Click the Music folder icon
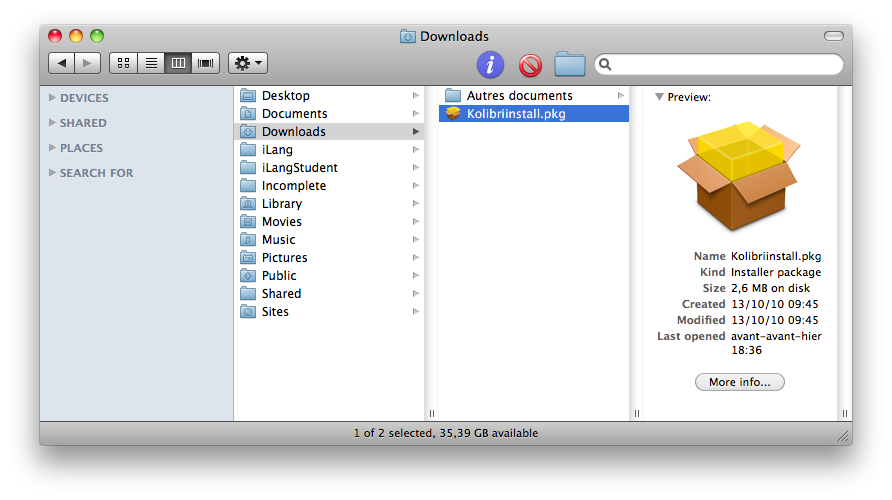 pyautogui.click(x=248, y=239)
